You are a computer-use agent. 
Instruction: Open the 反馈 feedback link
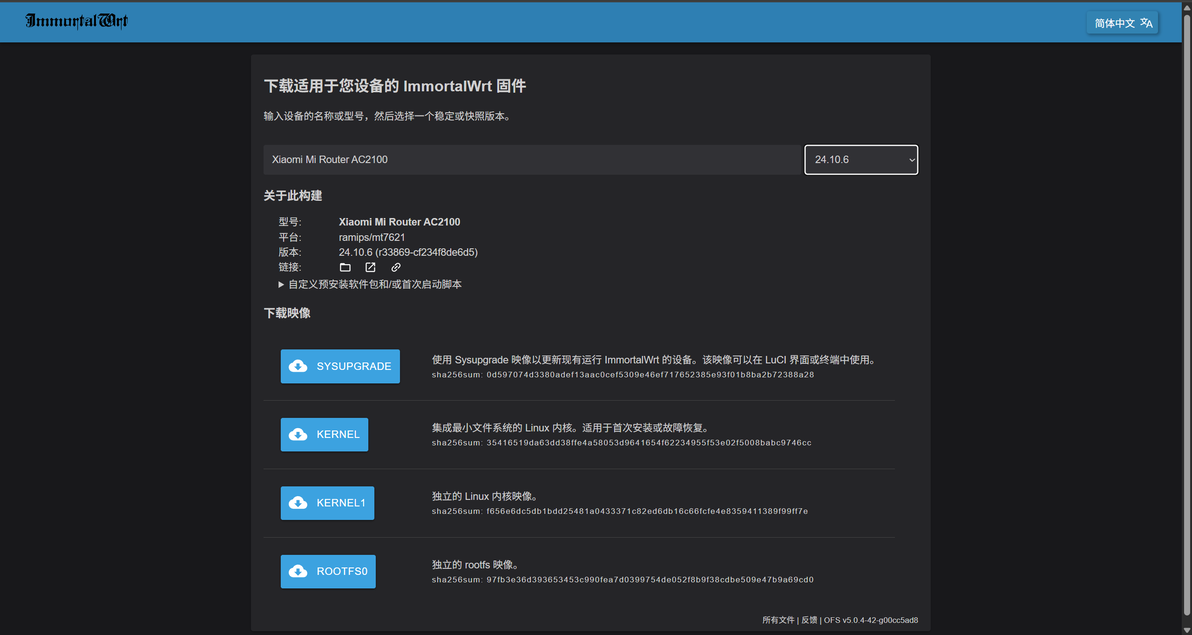click(809, 621)
